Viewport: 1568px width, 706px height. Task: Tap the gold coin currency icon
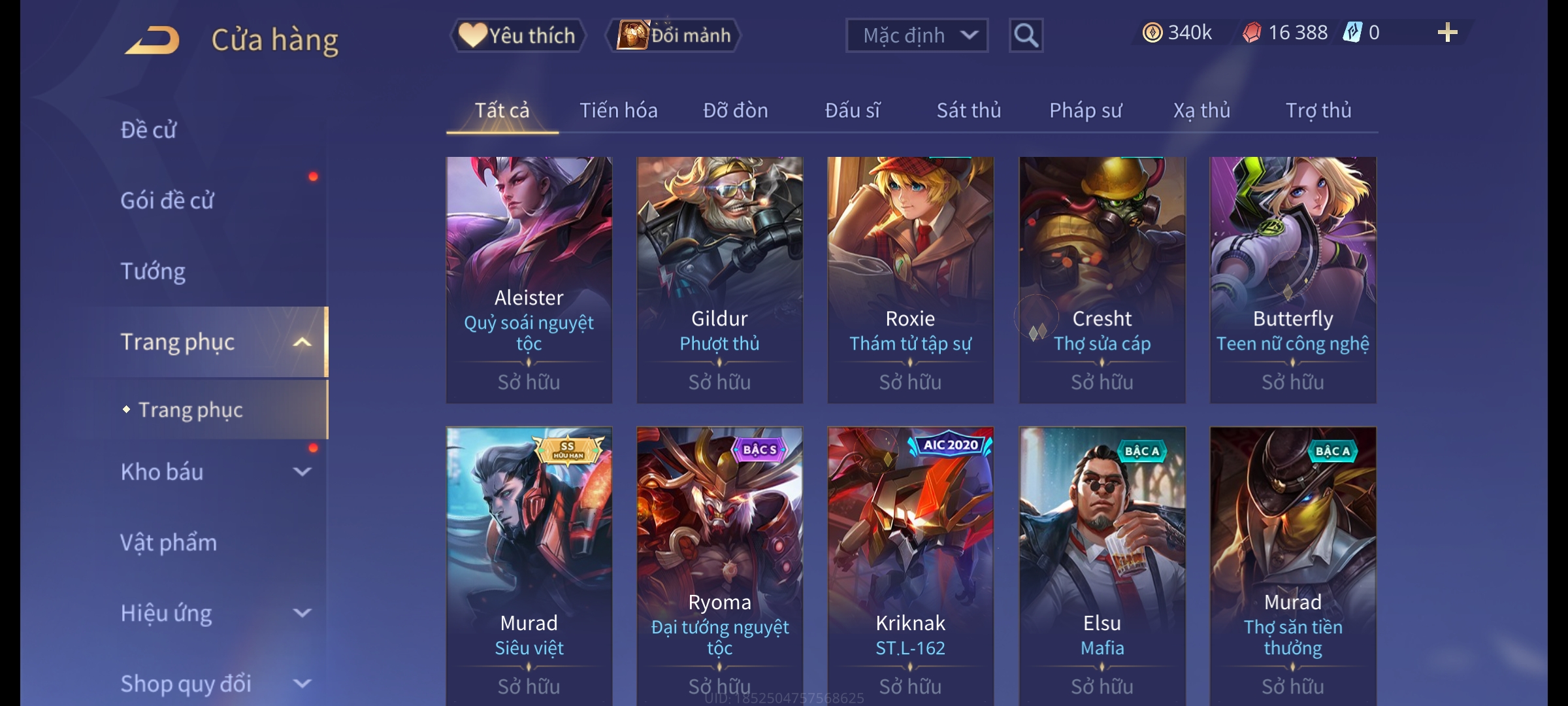coord(1152,33)
